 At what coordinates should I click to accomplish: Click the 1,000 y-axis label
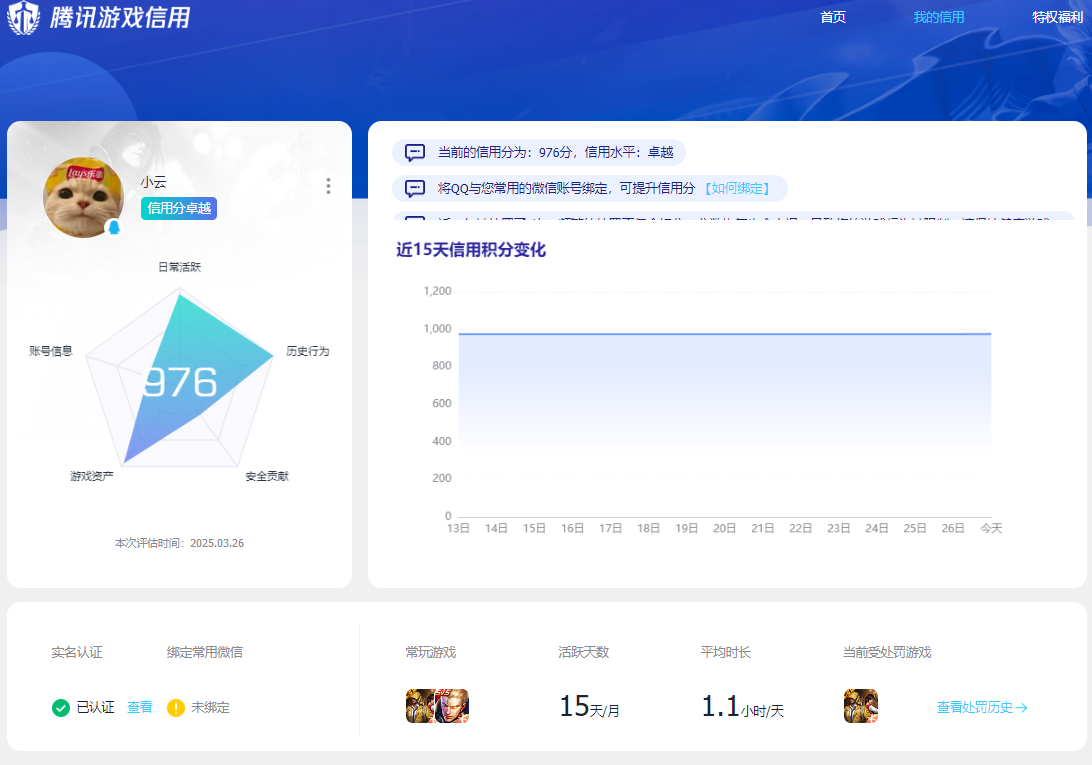pyautogui.click(x=437, y=329)
